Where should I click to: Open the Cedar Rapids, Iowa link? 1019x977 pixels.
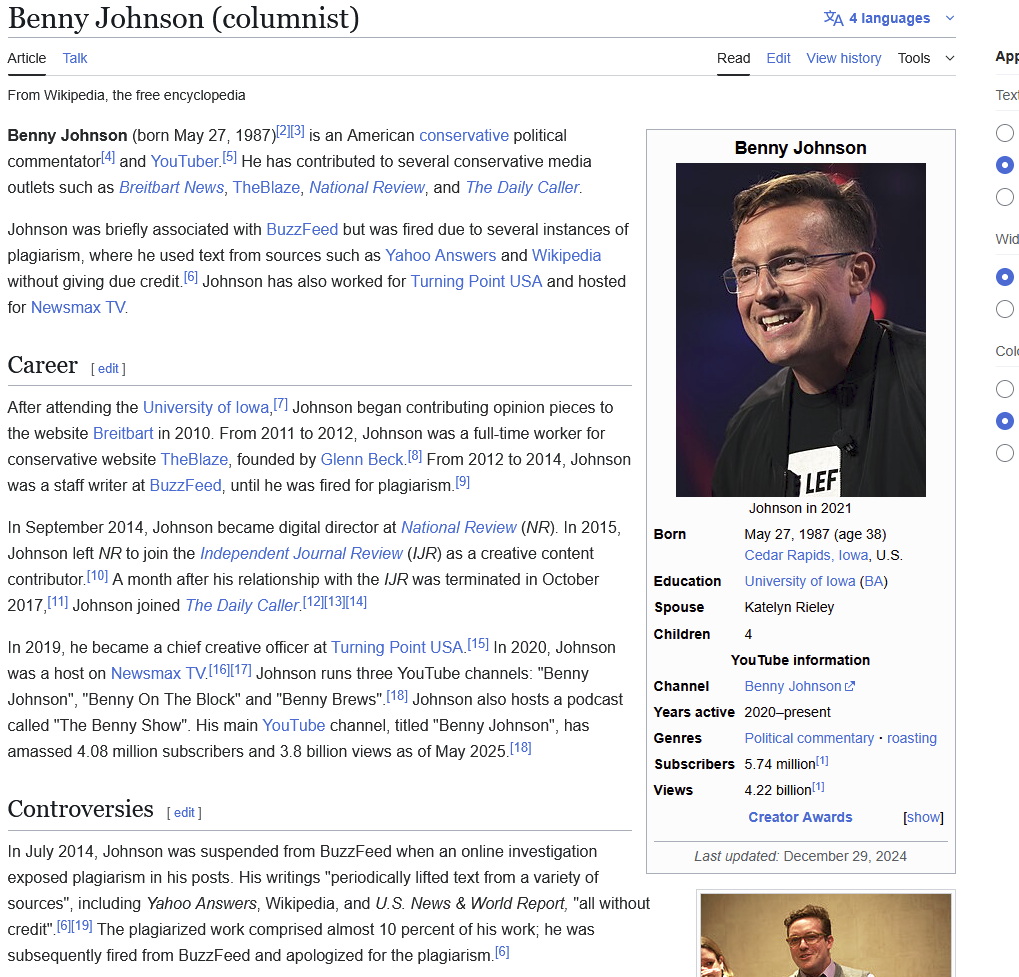[806, 555]
